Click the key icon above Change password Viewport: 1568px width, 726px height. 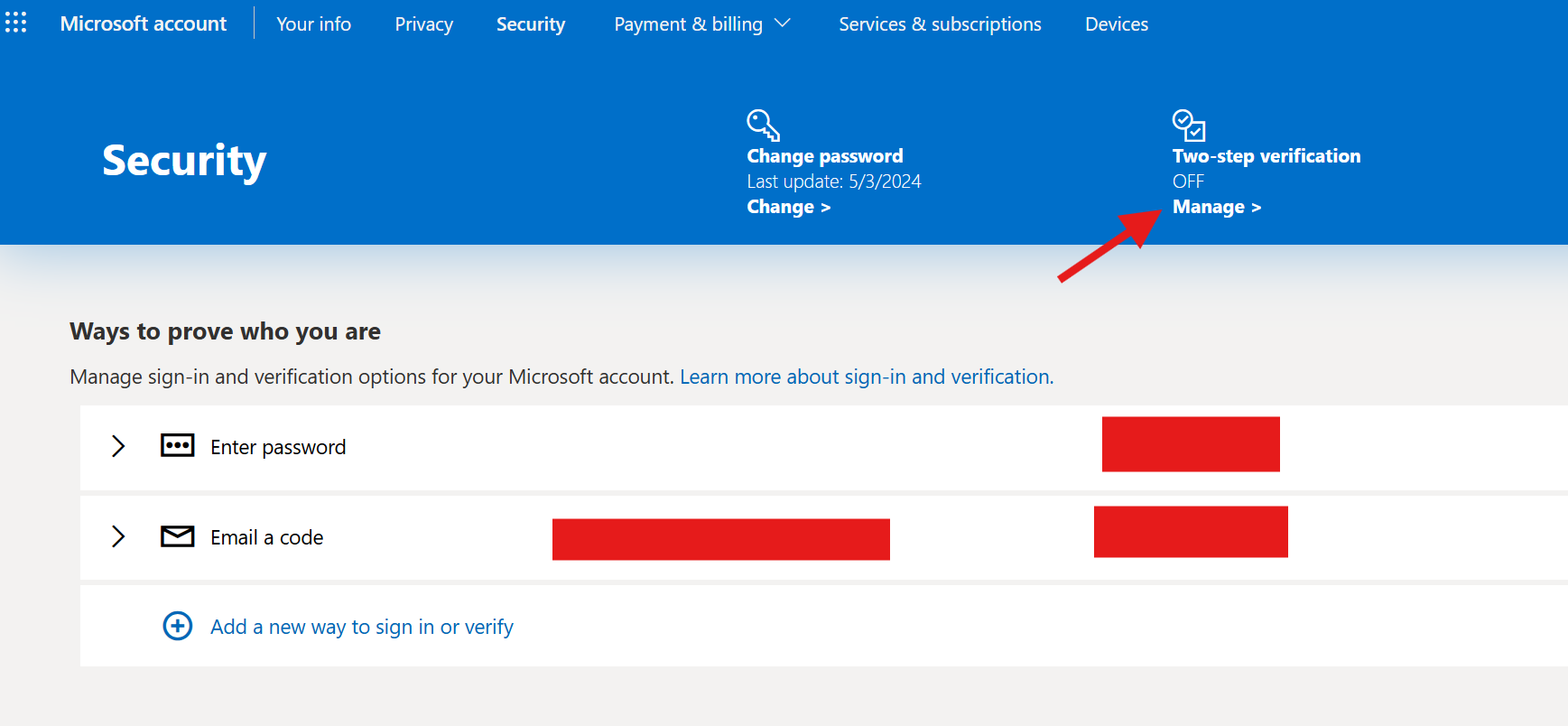click(763, 126)
